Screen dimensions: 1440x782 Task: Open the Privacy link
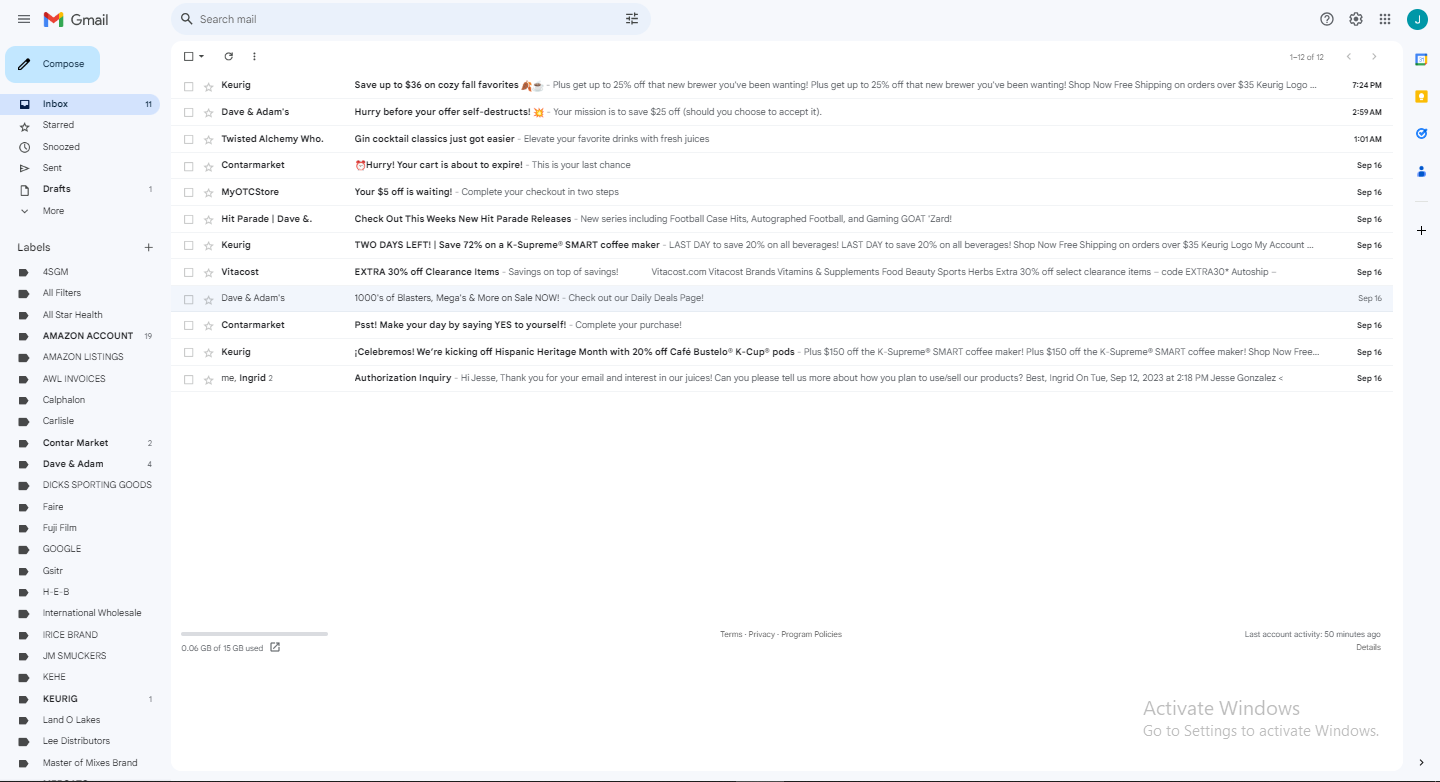coord(762,635)
